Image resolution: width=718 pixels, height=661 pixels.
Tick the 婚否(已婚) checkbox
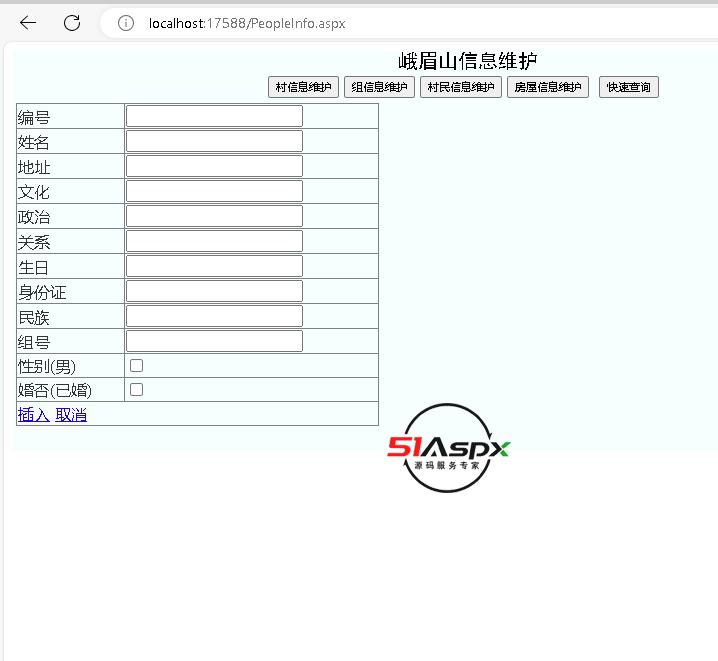click(x=136, y=390)
